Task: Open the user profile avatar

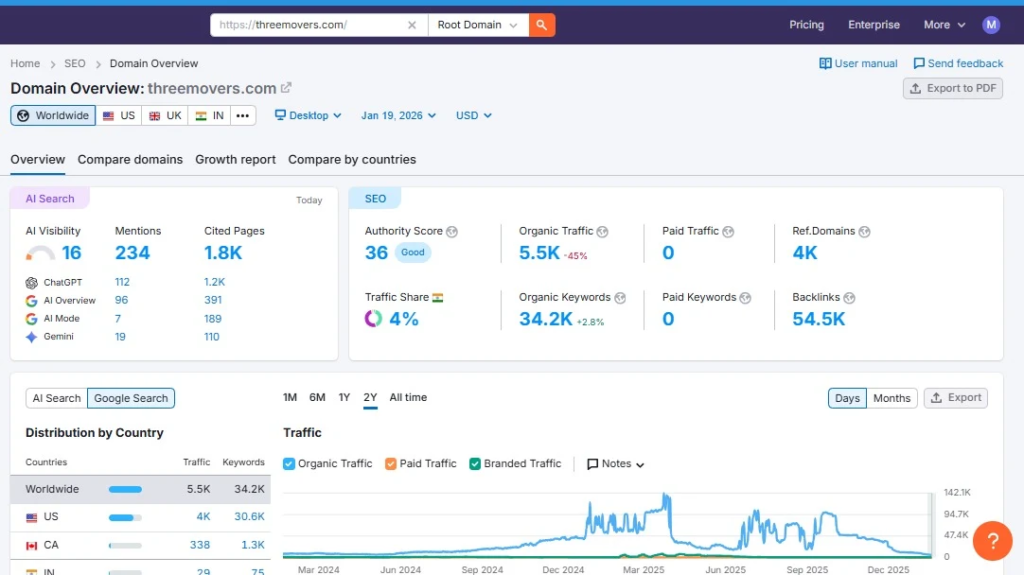Action: coord(990,25)
